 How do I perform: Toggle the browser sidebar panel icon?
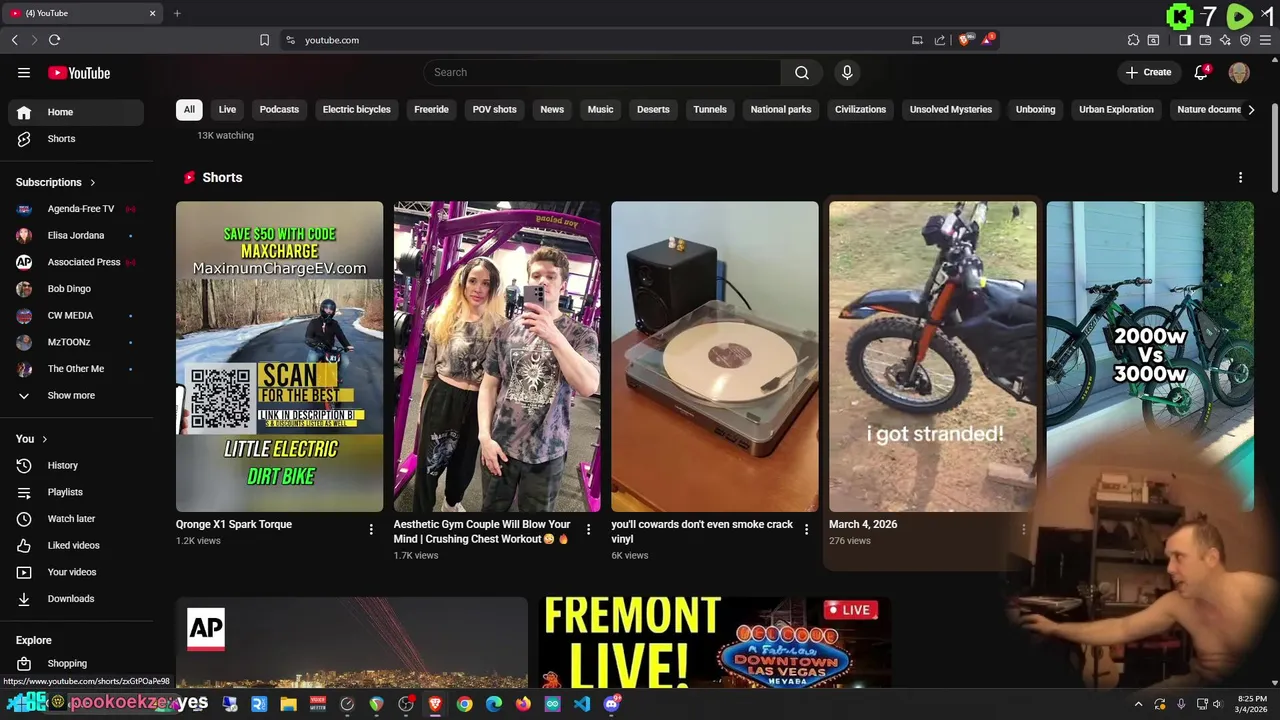click(x=1185, y=40)
